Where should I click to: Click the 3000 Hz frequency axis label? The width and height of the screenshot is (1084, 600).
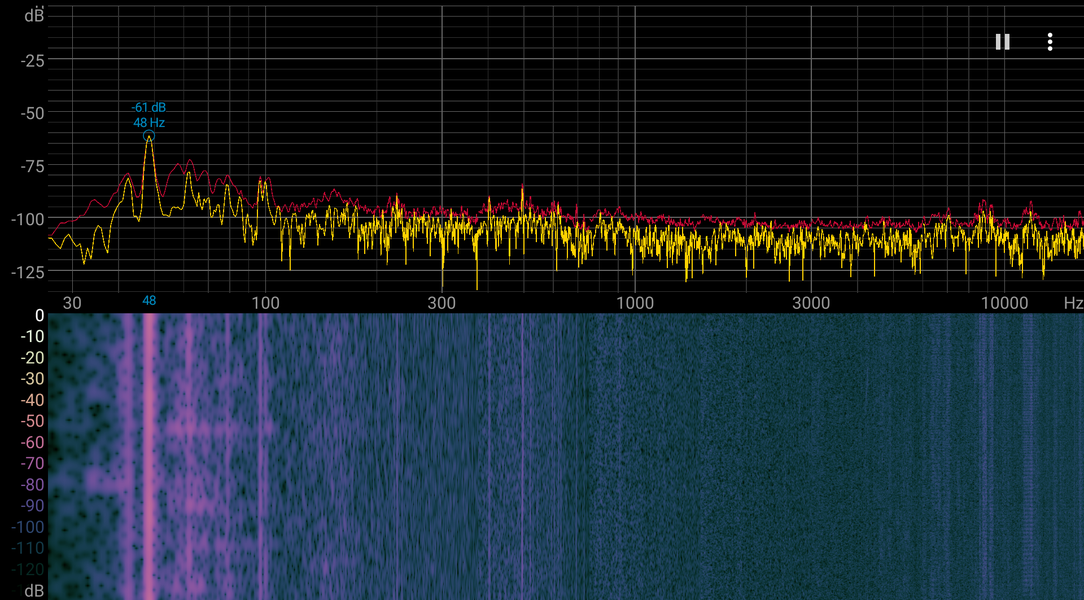coord(811,303)
